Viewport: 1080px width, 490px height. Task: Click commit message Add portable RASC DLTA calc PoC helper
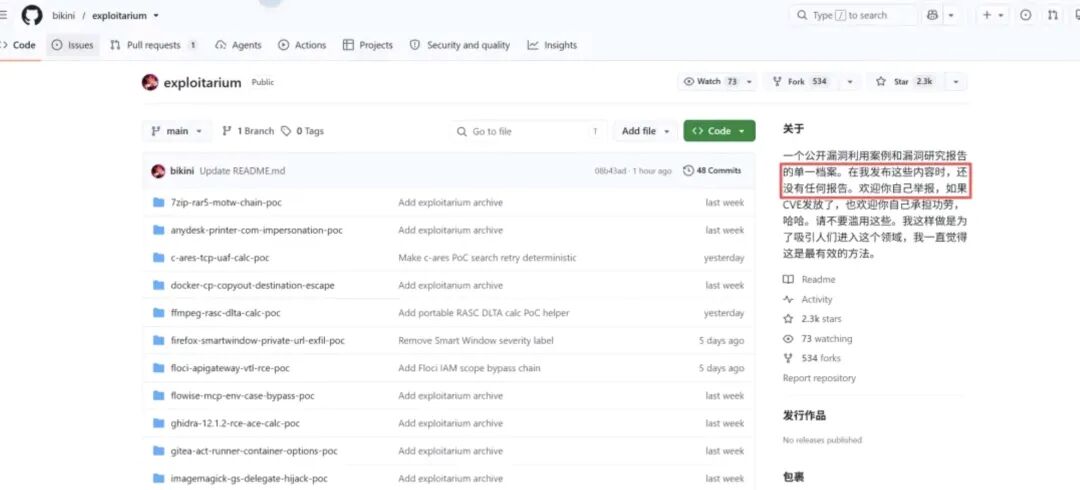(x=484, y=313)
